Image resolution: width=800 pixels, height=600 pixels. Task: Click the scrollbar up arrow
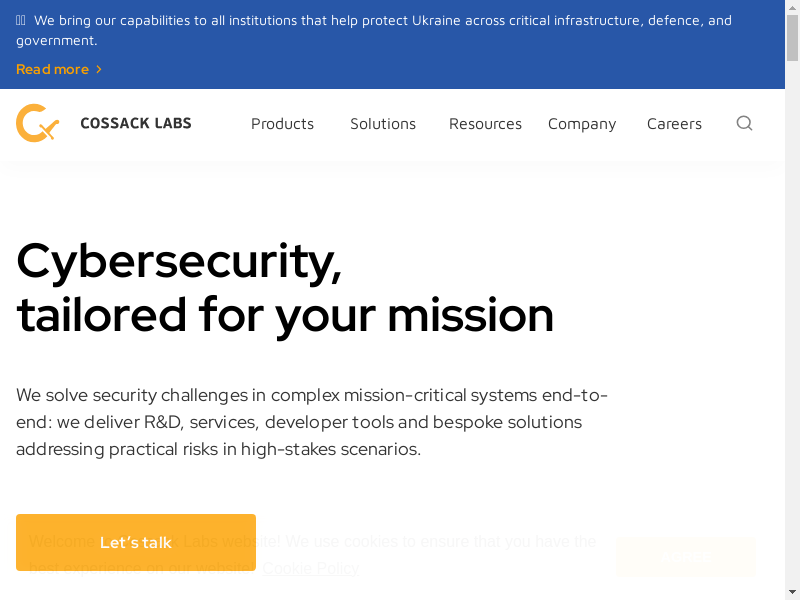(x=793, y=7)
